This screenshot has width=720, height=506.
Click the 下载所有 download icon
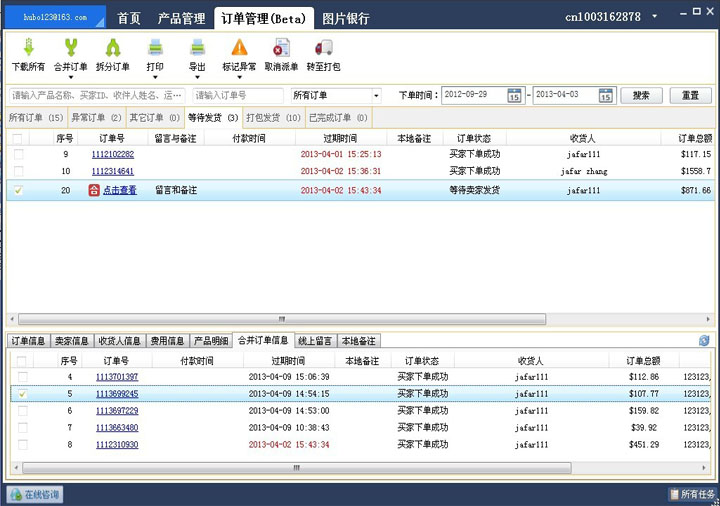(x=28, y=47)
